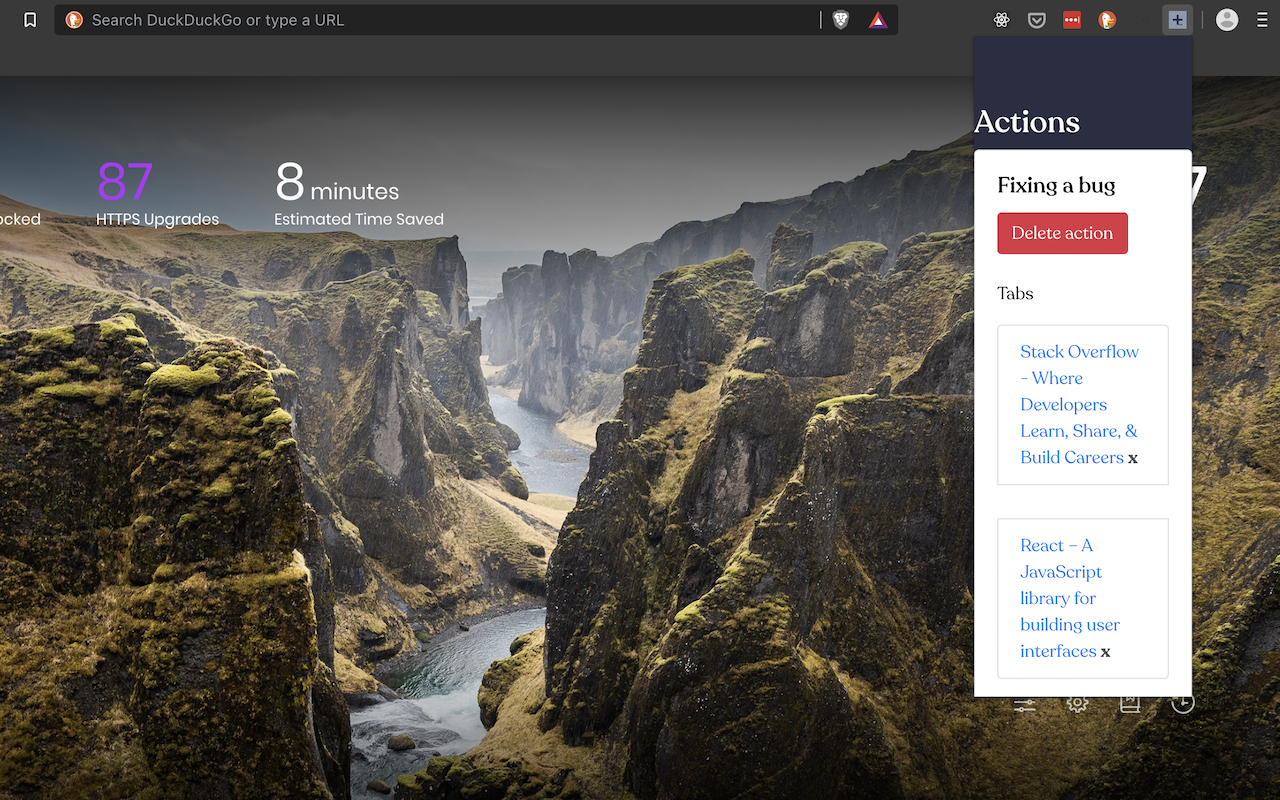
Task: Open the customize sliders icon on new tab page
Action: click(1025, 704)
